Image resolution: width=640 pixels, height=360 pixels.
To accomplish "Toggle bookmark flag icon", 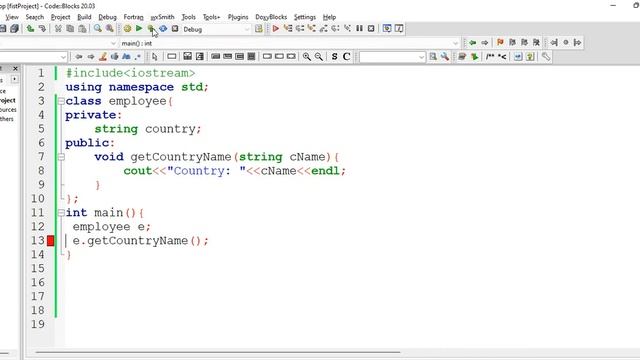I will (500, 42).
